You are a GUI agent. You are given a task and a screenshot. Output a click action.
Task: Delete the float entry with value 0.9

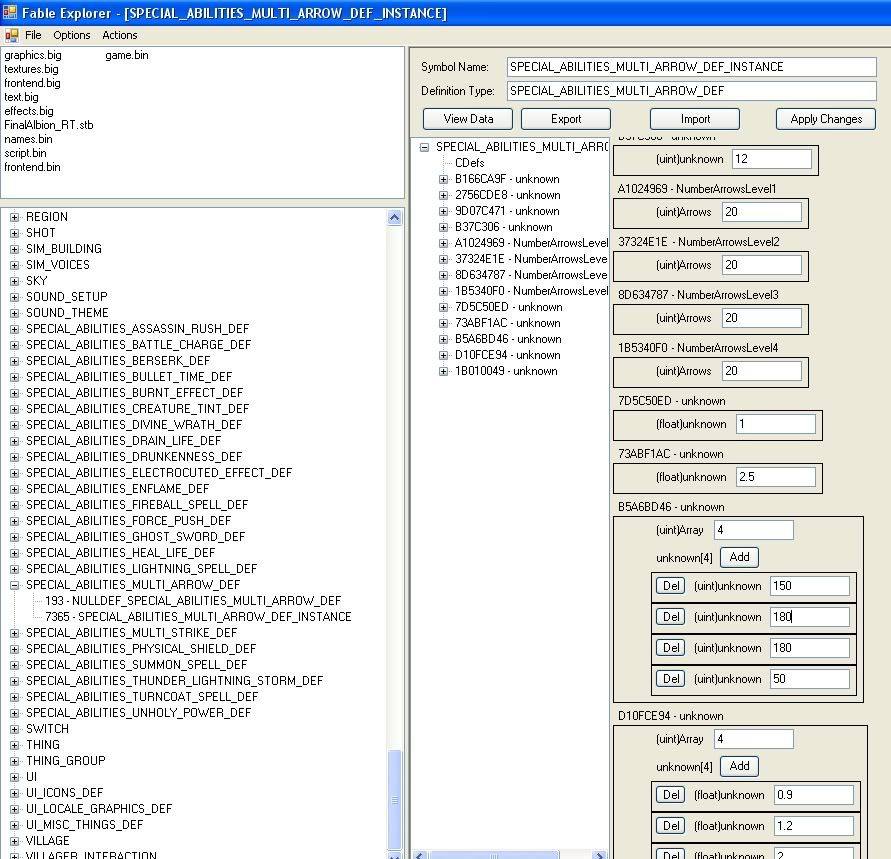671,795
